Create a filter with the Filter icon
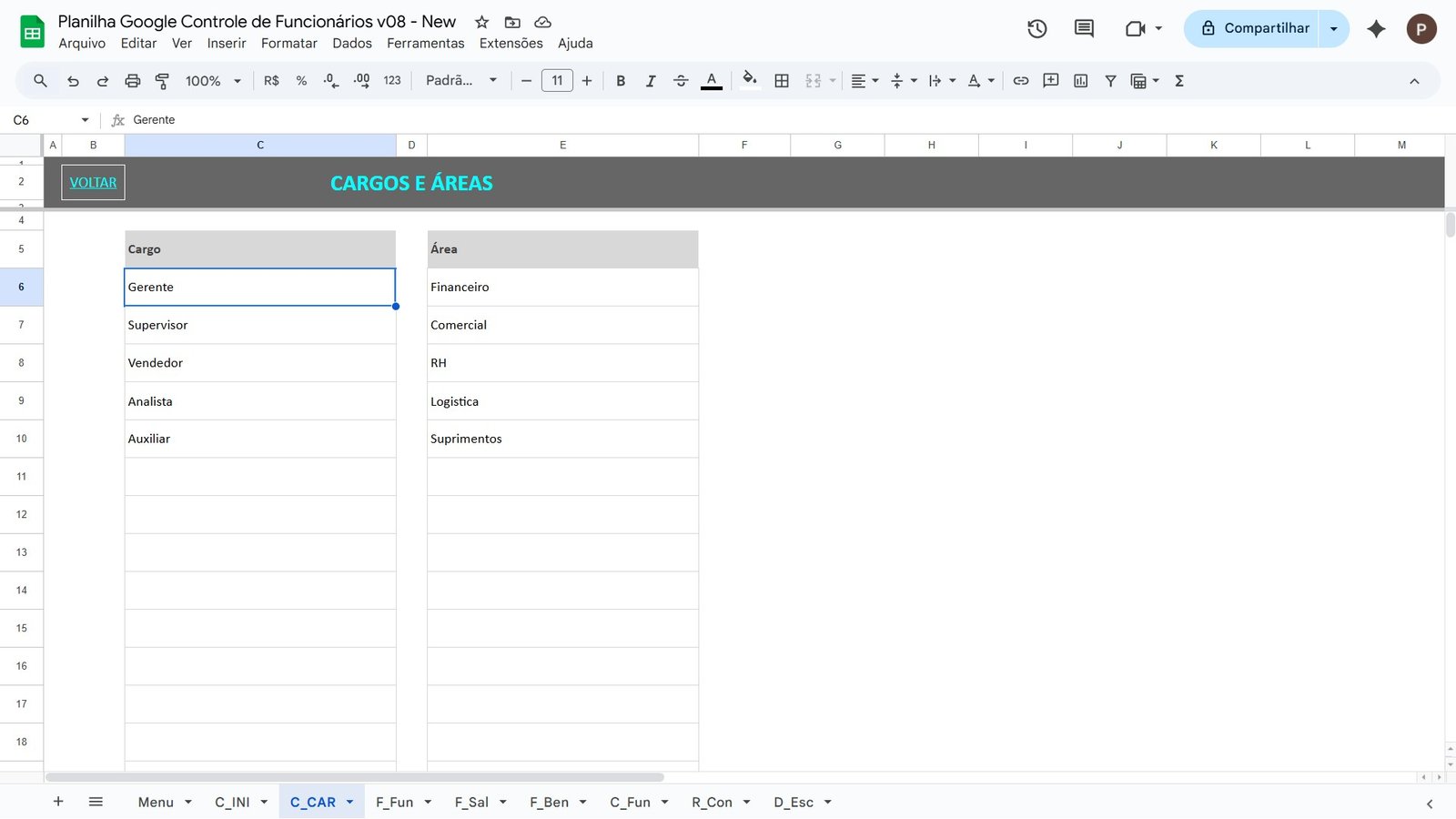 pos(1110,80)
